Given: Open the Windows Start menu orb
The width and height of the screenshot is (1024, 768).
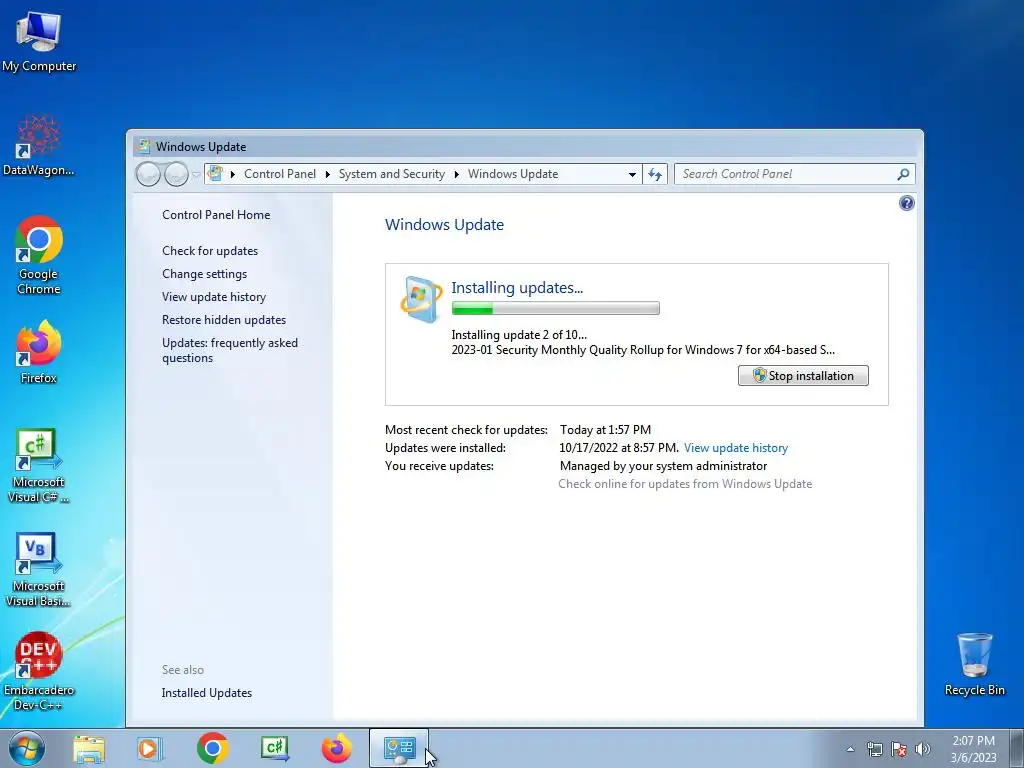Looking at the screenshot, I should pyautogui.click(x=27, y=748).
